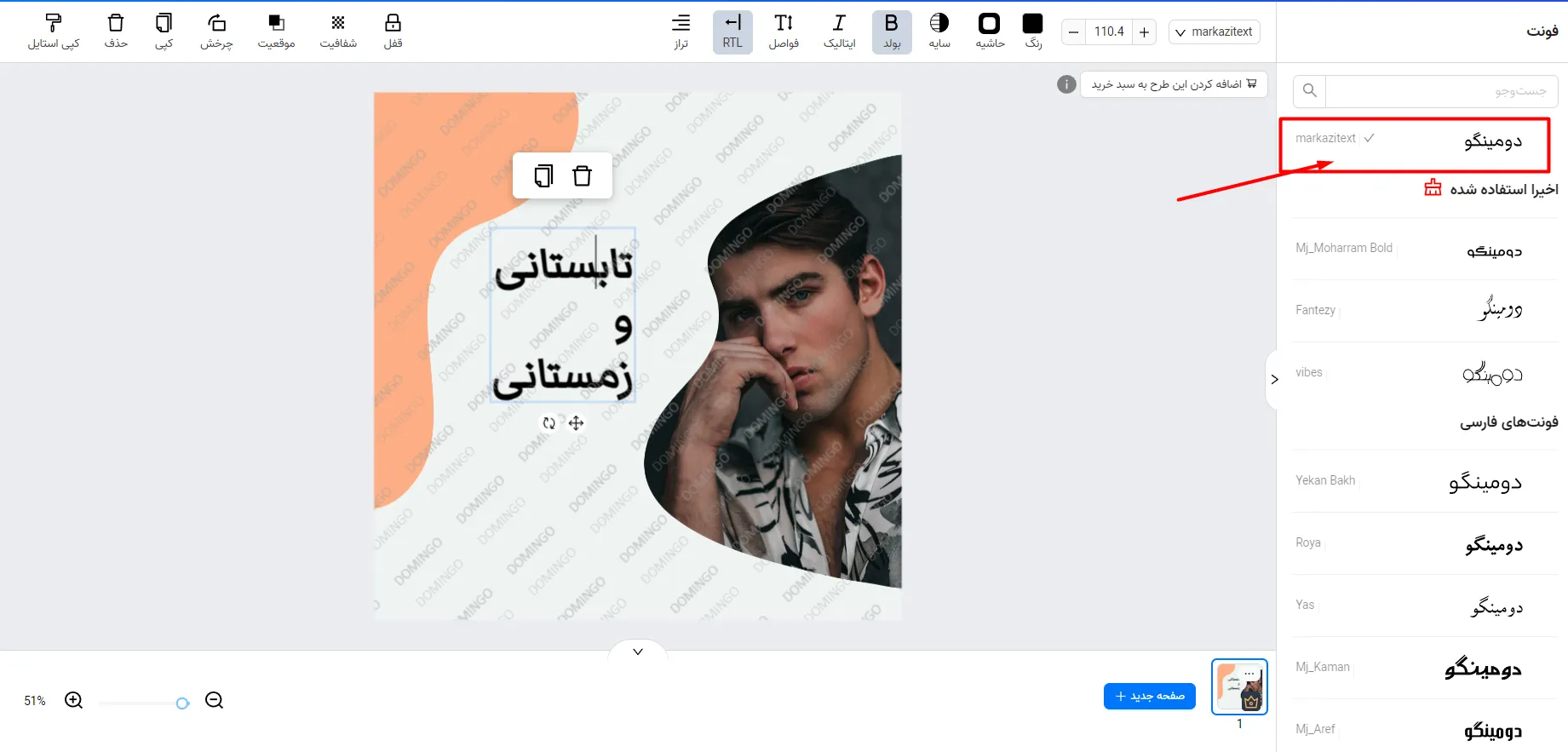
Task: Click the move handle below text box
Action: 577,423
